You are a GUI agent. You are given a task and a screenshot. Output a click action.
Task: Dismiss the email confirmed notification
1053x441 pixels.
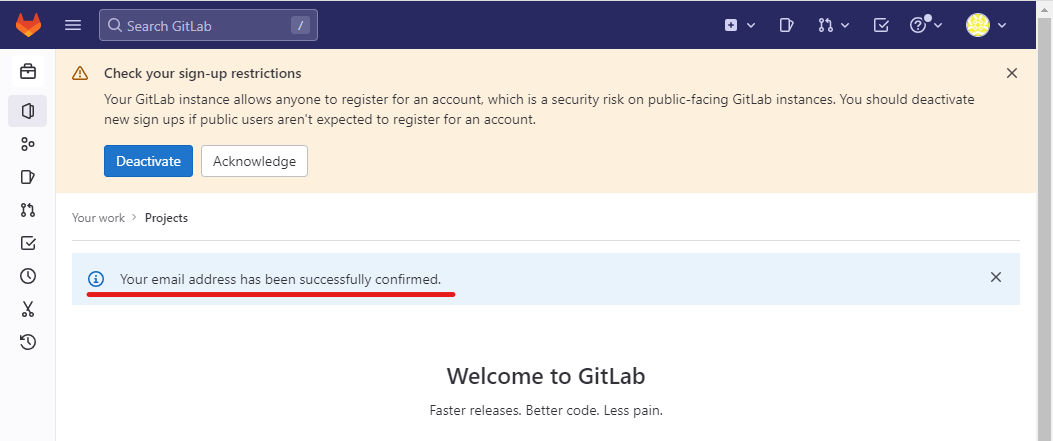click(996, 277)
